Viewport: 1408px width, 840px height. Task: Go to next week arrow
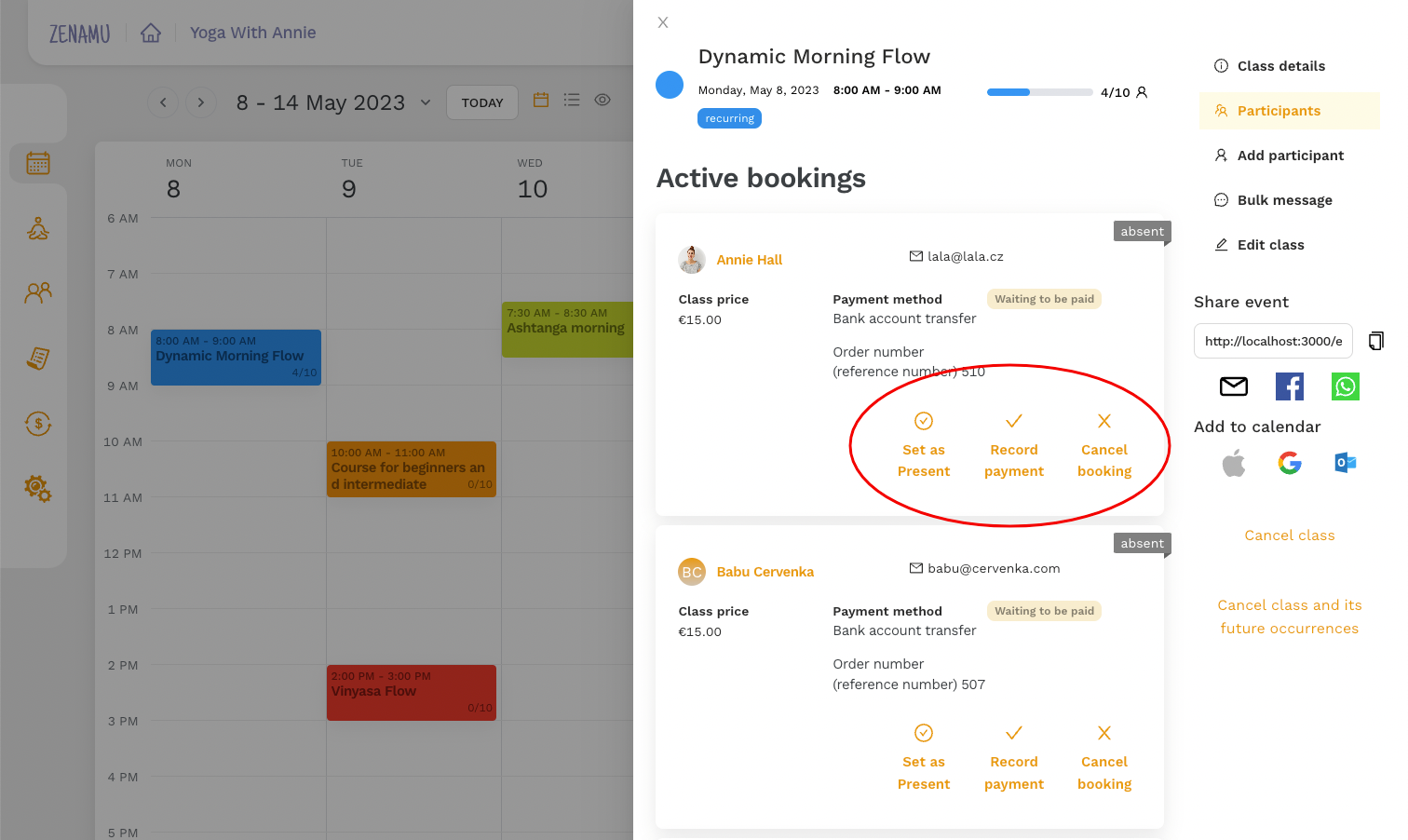tap(201, 102)
